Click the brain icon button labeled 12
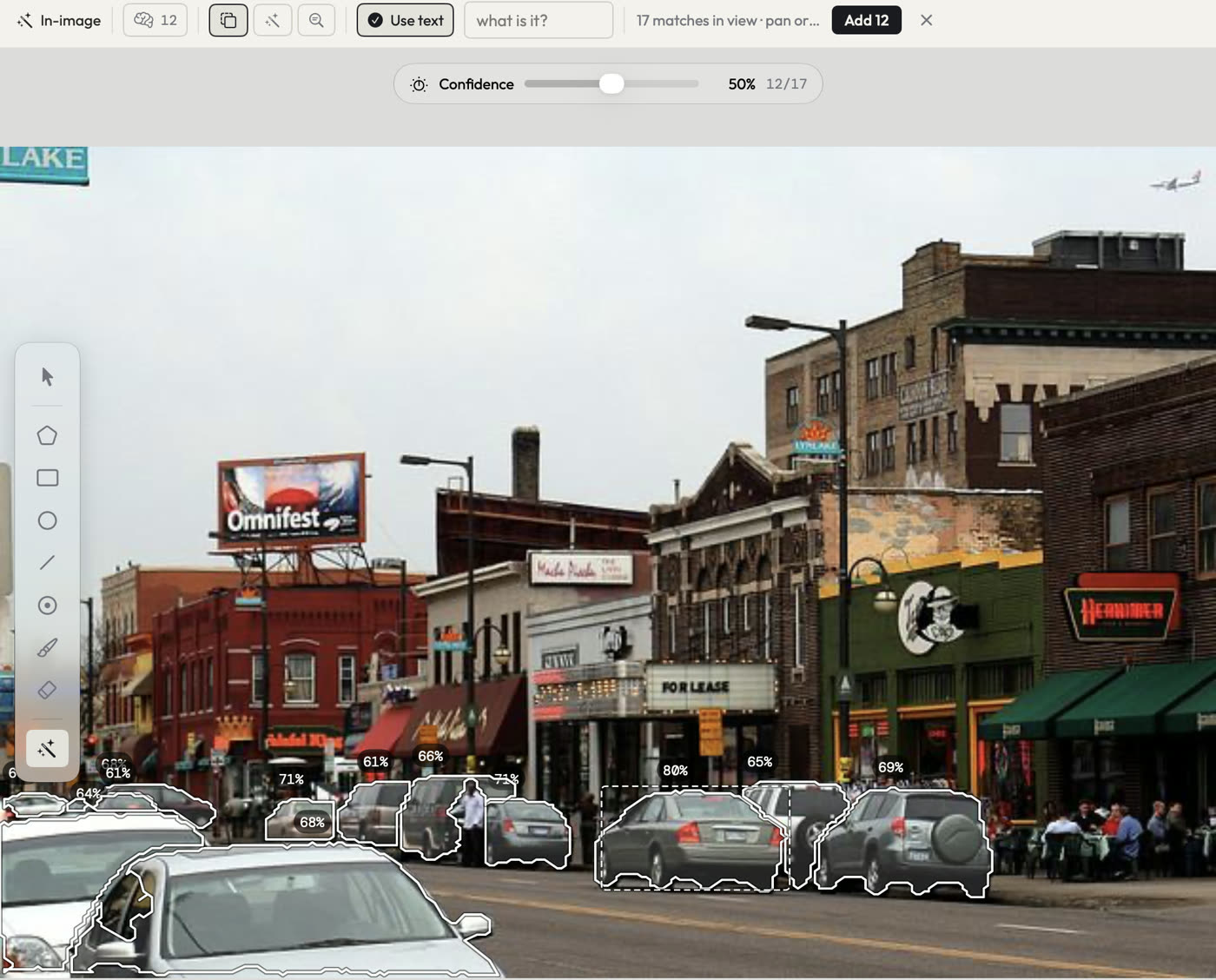Viewport: 1216px width, 980px height. (x=155, y=20)
